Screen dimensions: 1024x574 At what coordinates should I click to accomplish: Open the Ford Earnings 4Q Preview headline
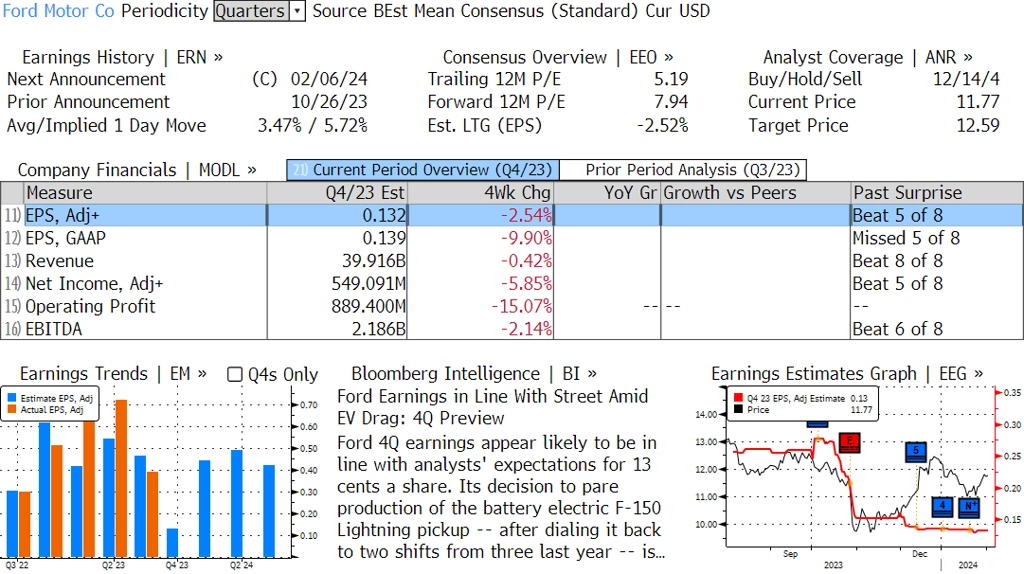point(492,407)
